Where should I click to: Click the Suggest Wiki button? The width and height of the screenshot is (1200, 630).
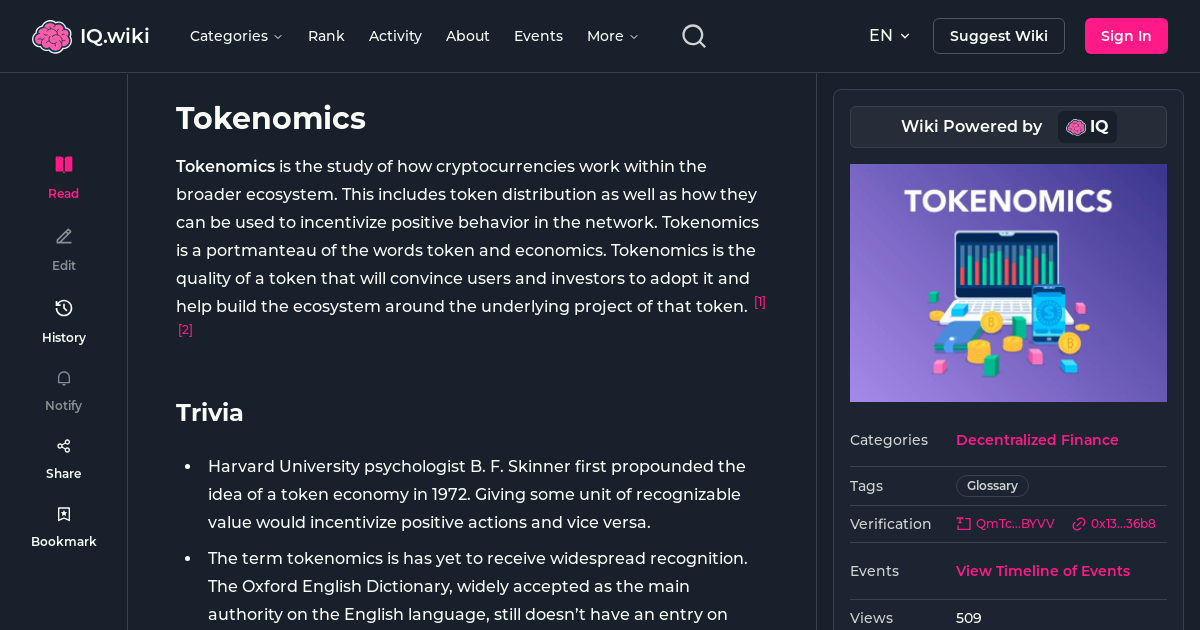tap(998, 35)
